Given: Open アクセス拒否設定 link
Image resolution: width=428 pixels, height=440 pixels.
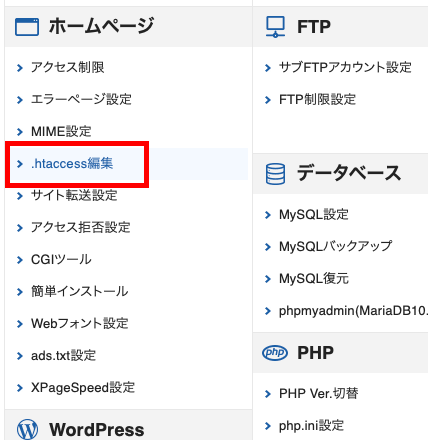Looking at the screenshot, I should [x=81, y=227].
